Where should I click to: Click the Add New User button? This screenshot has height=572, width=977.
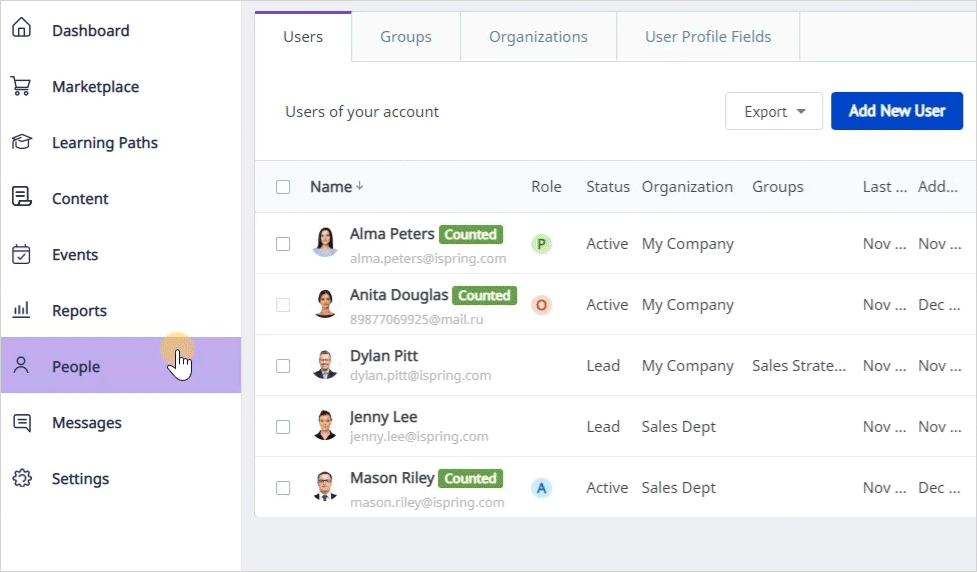[x=896, y=111]
